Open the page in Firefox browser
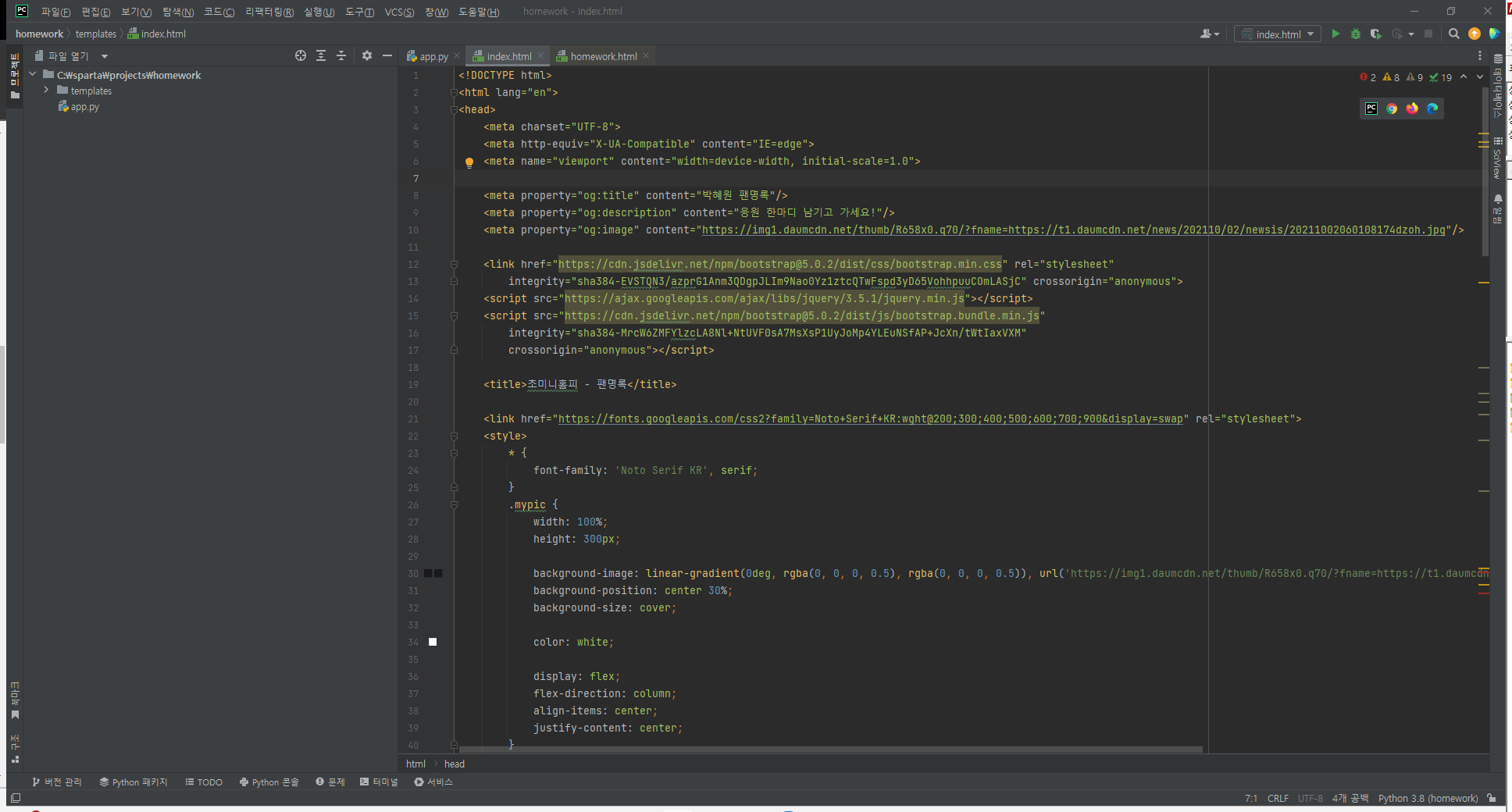The width and height of the screenshot is (1512, 812). [x=1412, y=109]
